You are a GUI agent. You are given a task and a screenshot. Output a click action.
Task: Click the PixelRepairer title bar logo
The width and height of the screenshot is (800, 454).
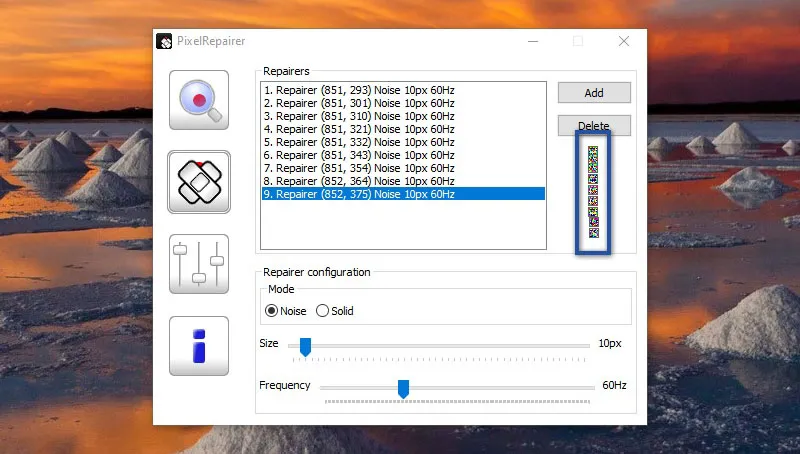pyautogui.click(x=164, y=41)
